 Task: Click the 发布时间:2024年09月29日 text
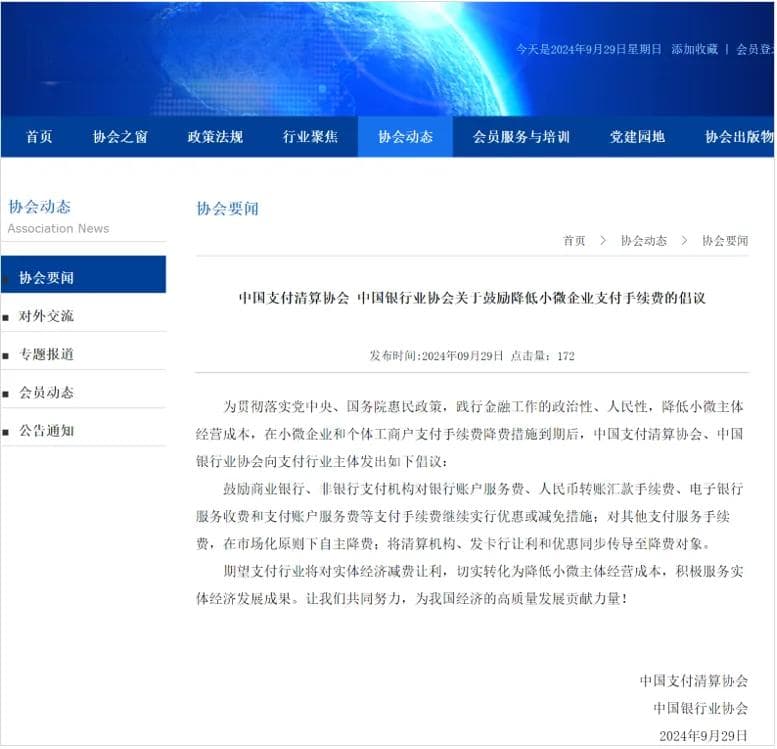[436, 356]
